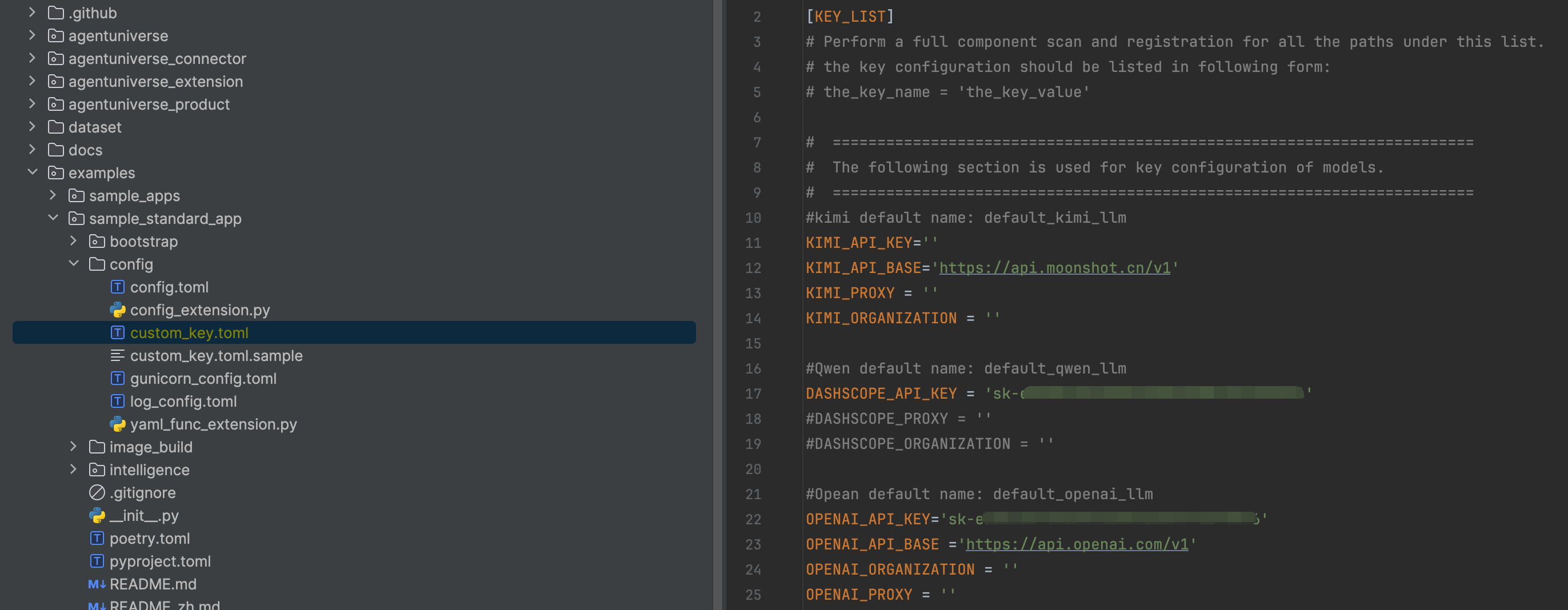Collapse the config folder
The width and height of the screenshot is (1568, 610).
click(74, 263)
